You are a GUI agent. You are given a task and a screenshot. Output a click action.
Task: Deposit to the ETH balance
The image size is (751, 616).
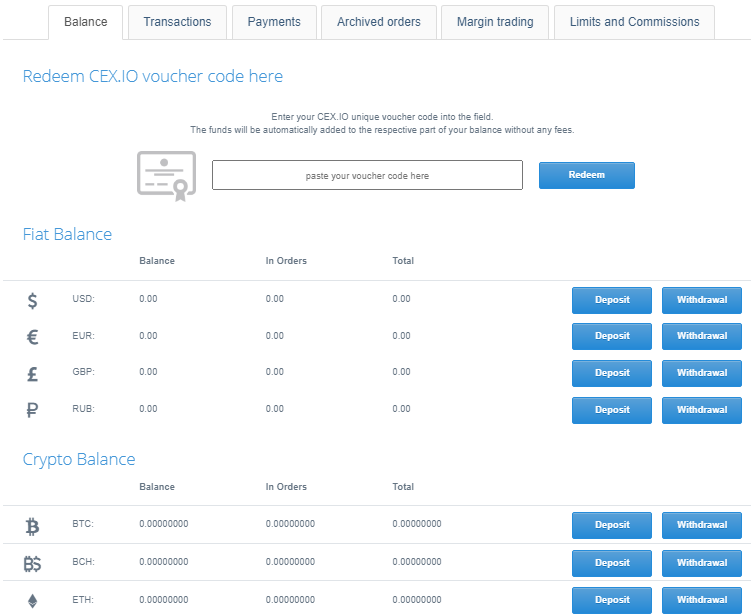point(612,600)
